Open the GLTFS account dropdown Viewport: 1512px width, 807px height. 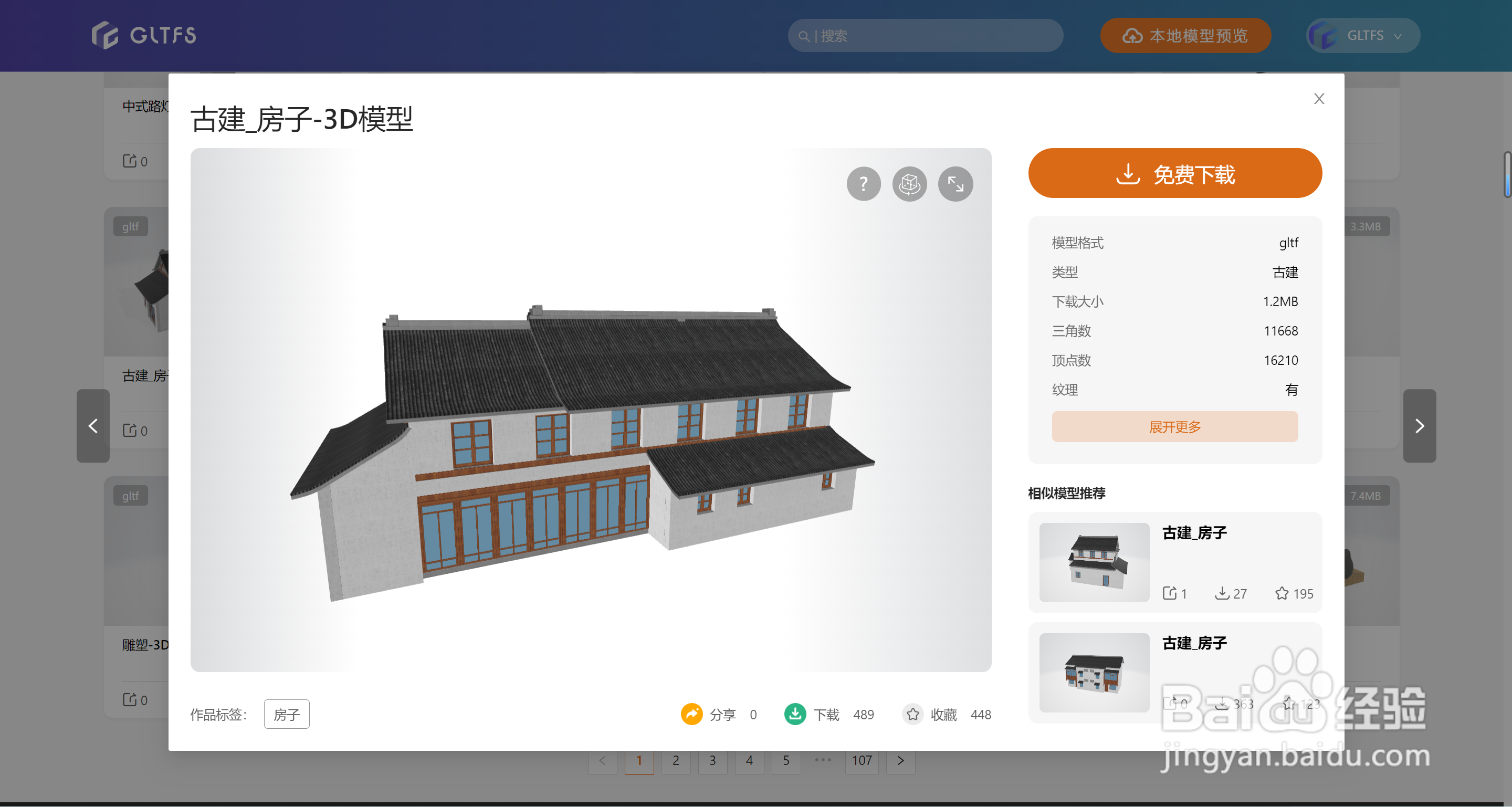point(1362,35)
